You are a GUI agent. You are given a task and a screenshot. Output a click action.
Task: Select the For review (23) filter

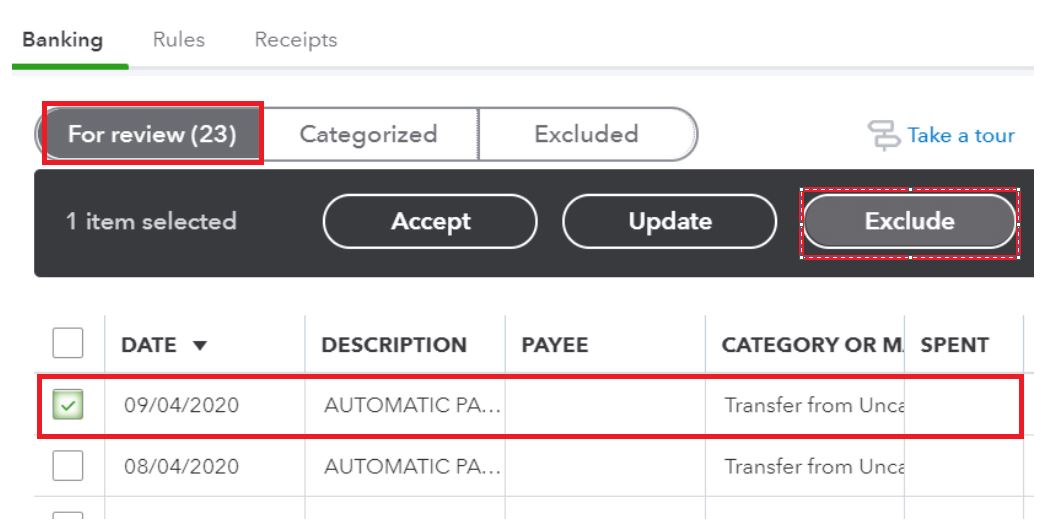coord(152,134)
